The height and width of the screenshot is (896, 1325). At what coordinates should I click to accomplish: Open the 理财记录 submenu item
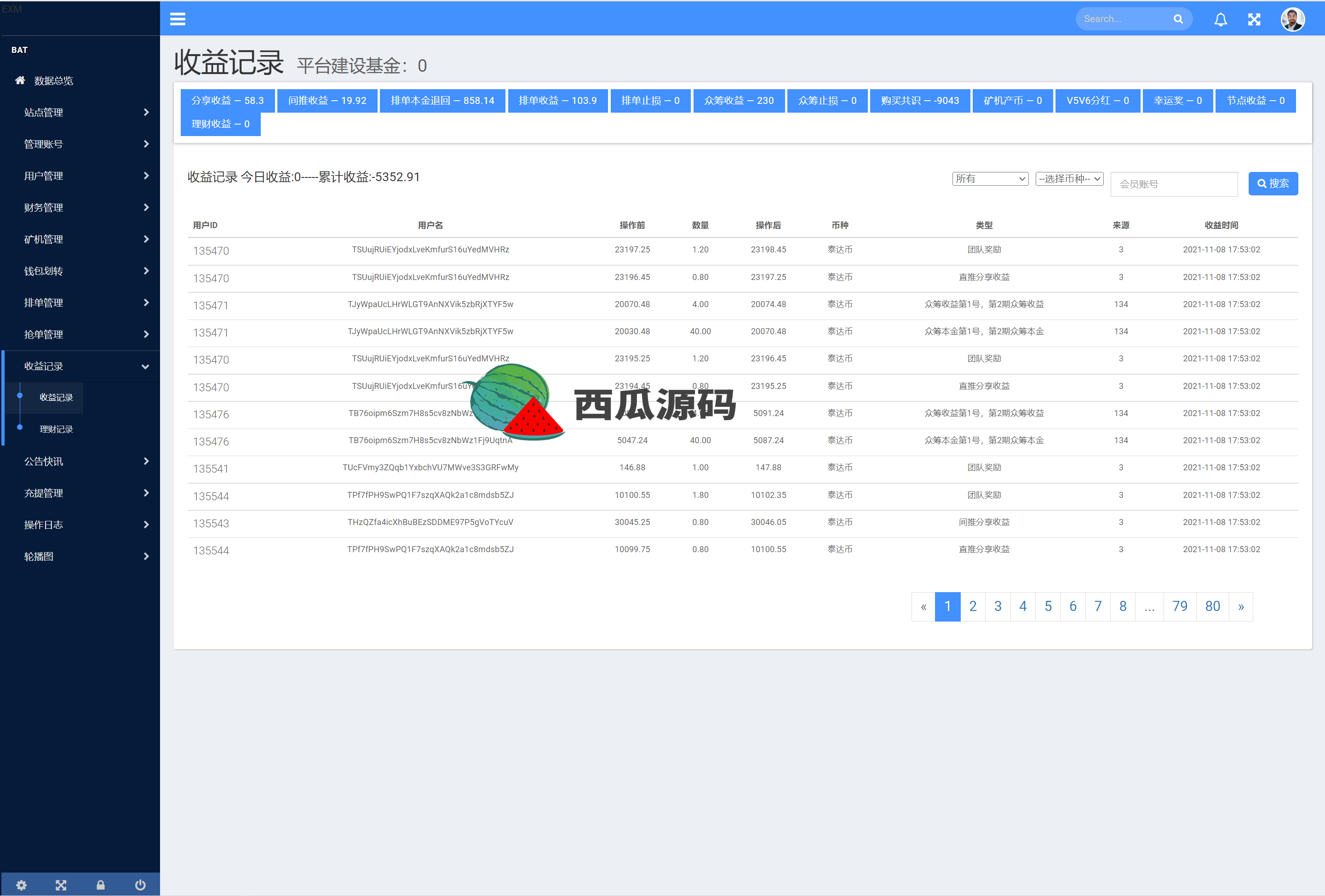(x=56, y=429)
